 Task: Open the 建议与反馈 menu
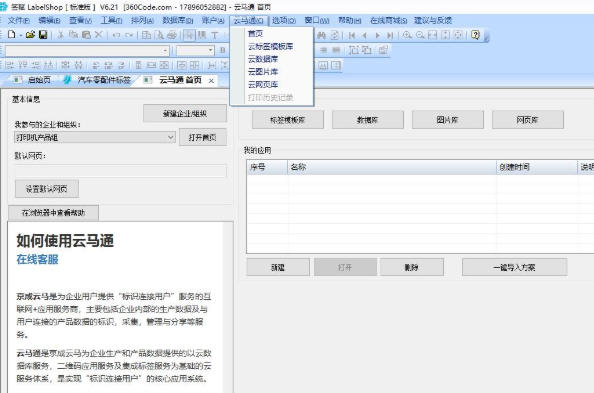click(433, 20)
